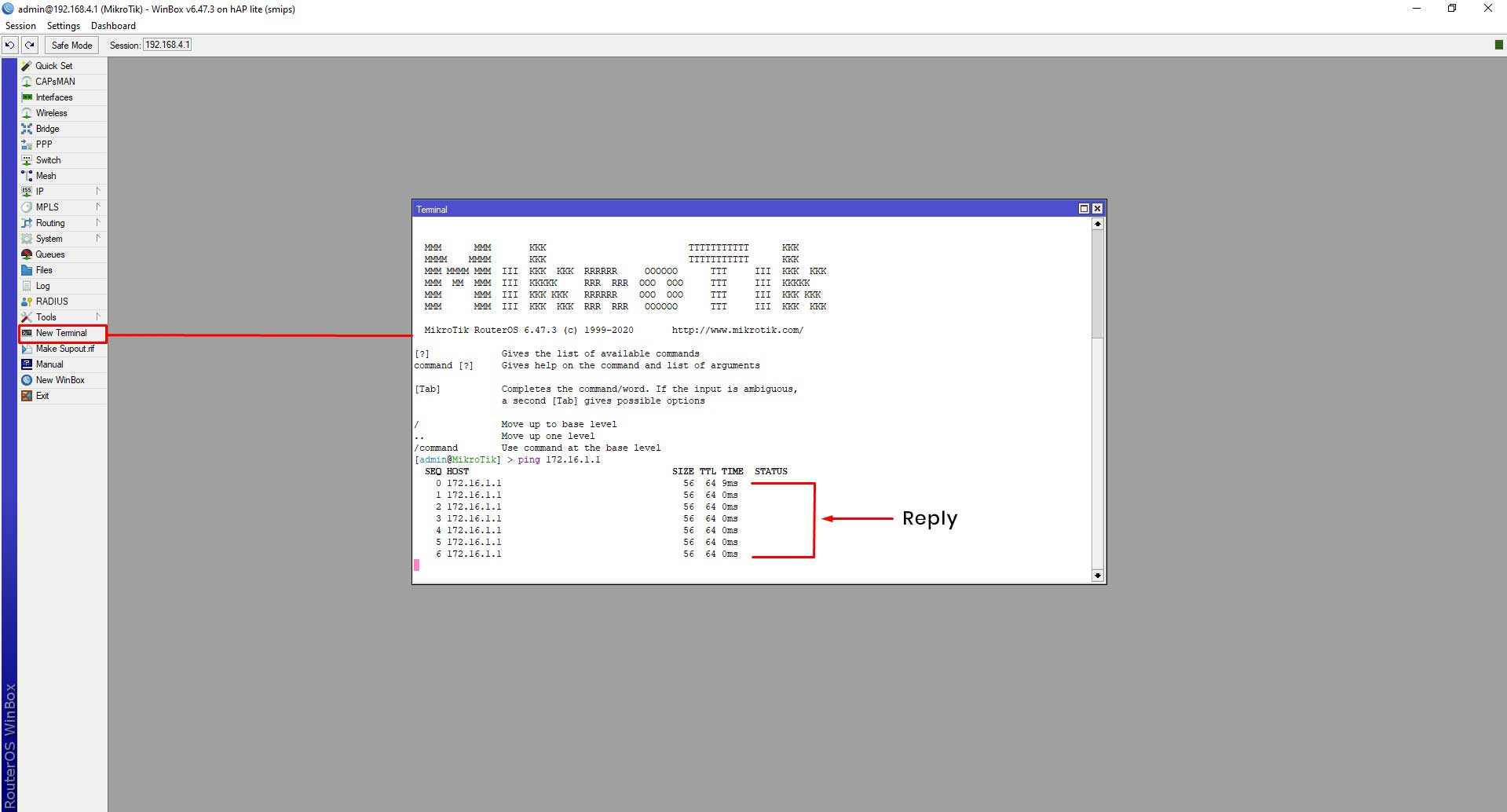Click the terminal input cursor
This screenshot has height=812, width=1507.
click(x=417, y=565)
